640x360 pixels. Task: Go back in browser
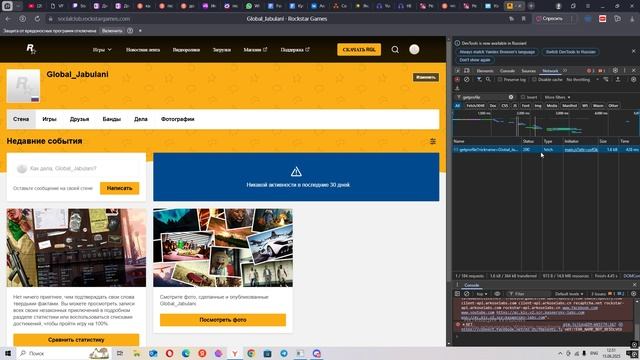pyautogui.click(x=8, y=19)
